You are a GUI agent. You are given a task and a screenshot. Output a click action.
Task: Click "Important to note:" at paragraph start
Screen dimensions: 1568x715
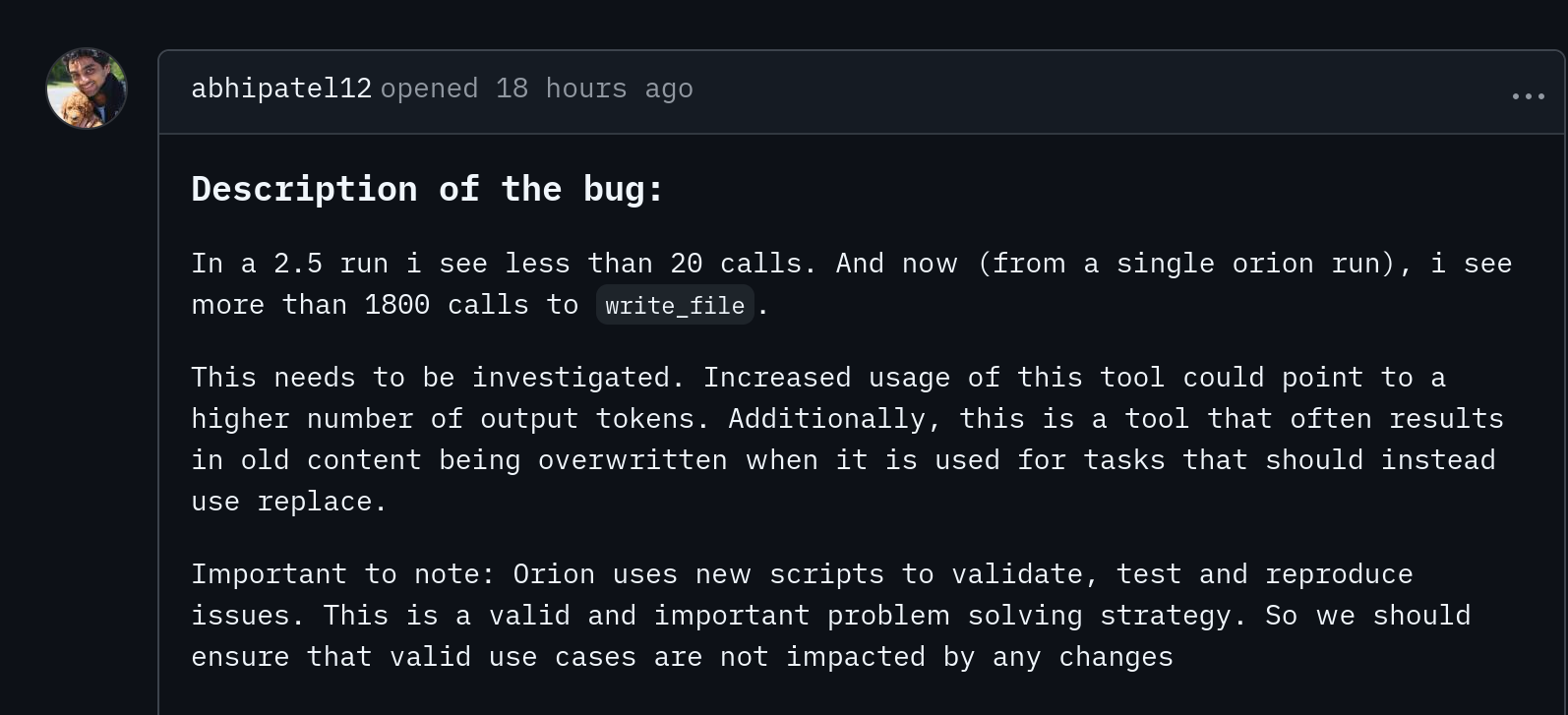pos(343,574)
